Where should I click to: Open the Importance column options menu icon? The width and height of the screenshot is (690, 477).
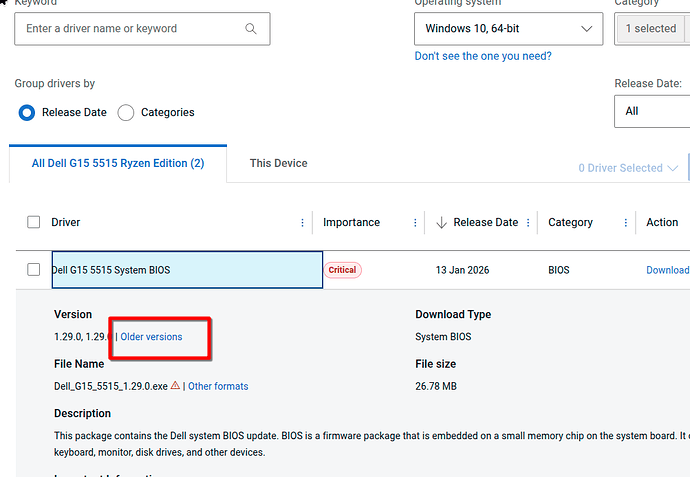pyautogui.click(x=415, y=223)
